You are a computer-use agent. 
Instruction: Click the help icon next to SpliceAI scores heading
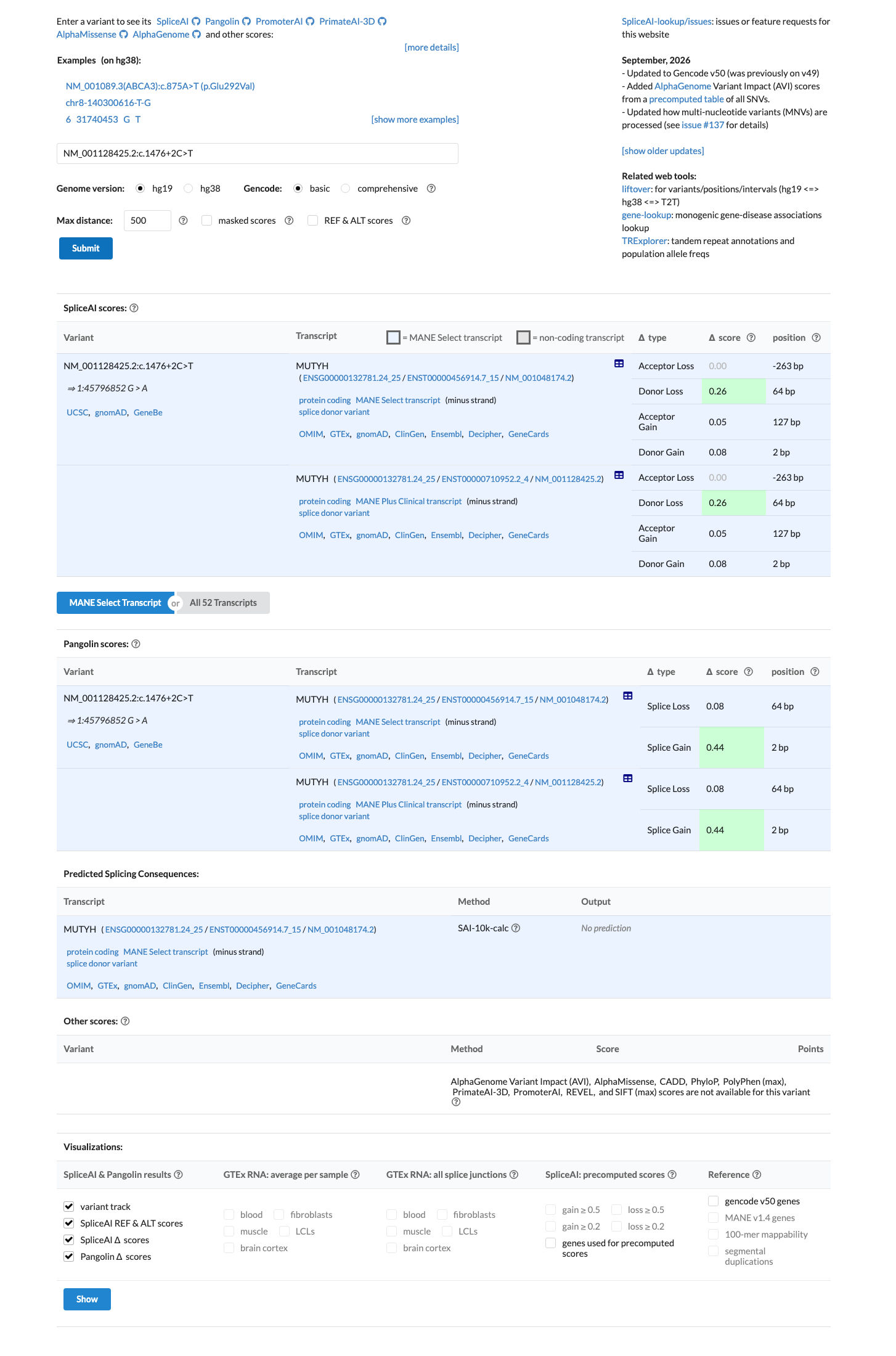(x=134, y=308)
